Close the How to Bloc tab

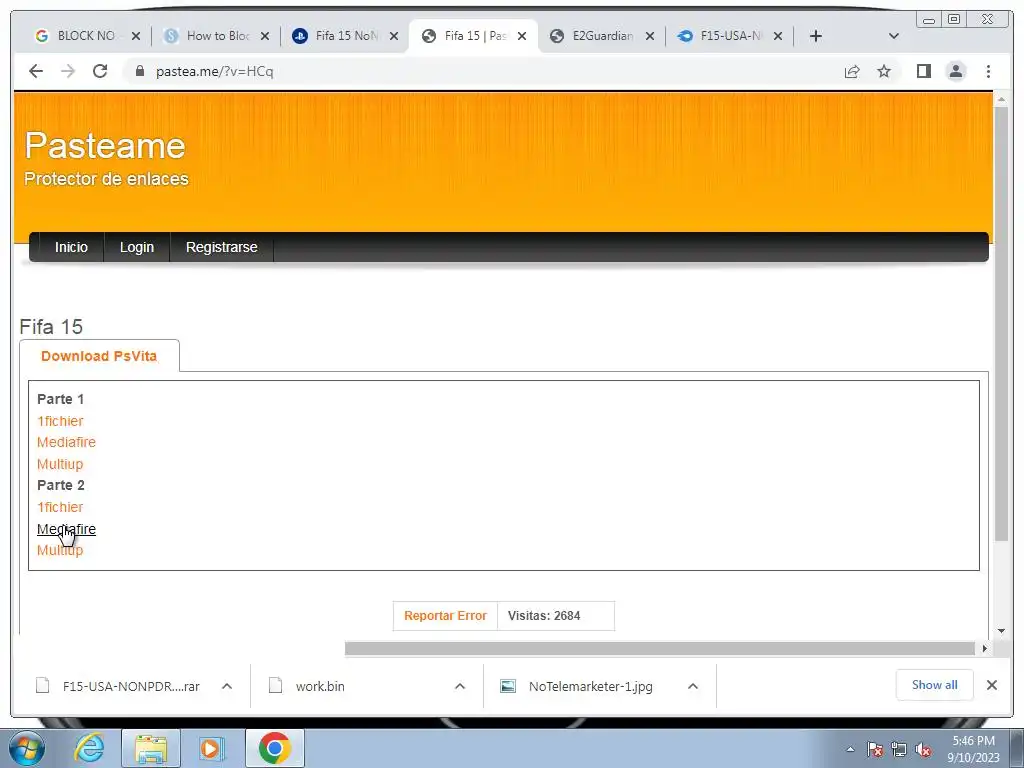264,36
